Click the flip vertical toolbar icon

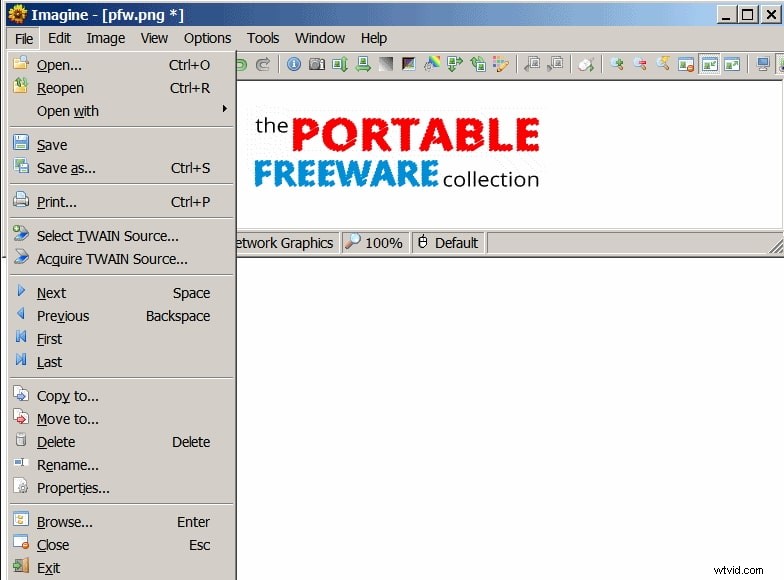(x=340, y=64)
